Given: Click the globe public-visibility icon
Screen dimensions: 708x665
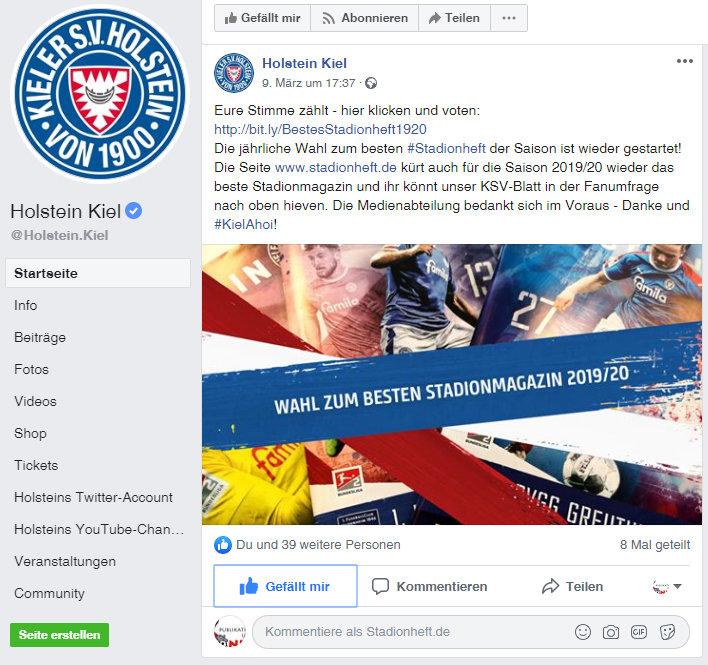Looking at the screenshot, I should point(371,84).
